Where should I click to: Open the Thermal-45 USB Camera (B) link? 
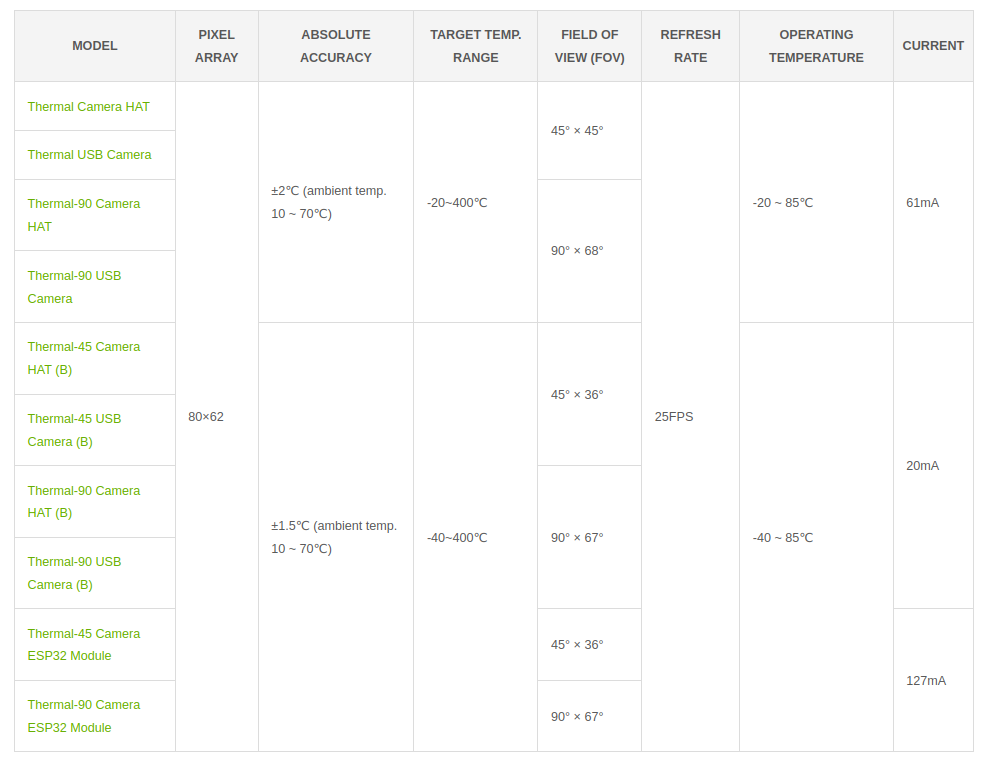pos(74,430)
